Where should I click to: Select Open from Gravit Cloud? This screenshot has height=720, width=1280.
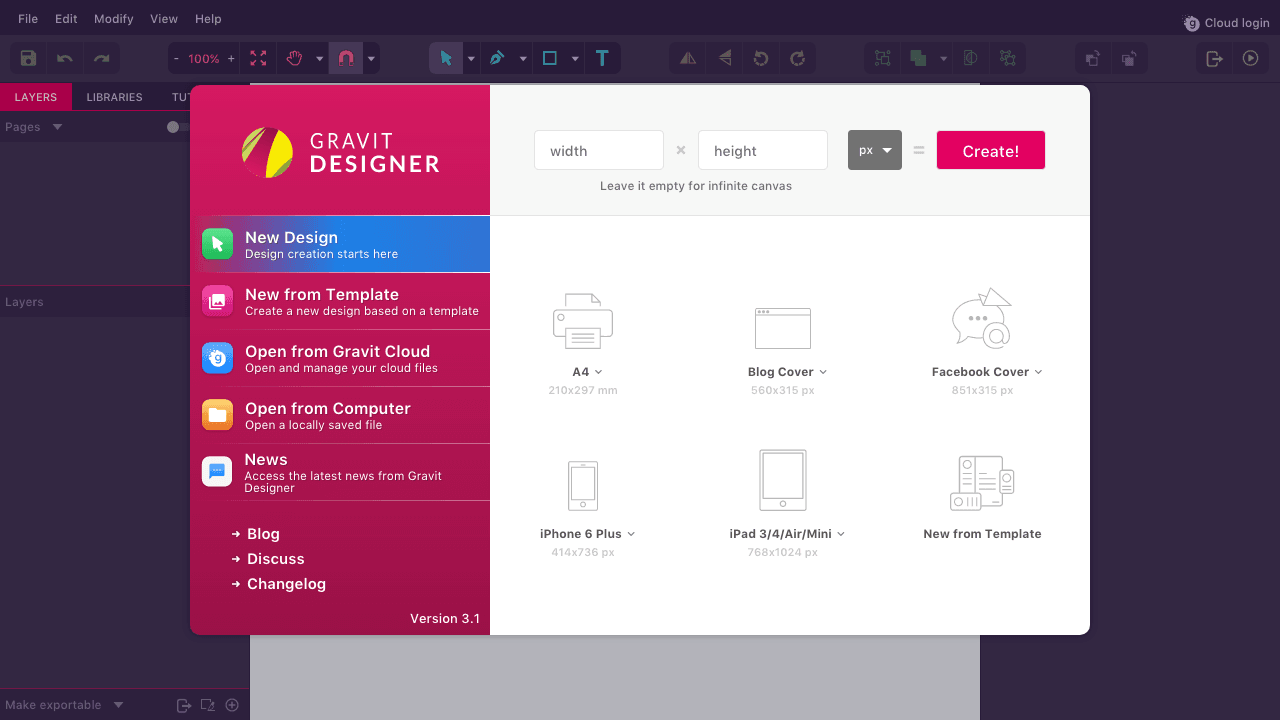(340, 358)
